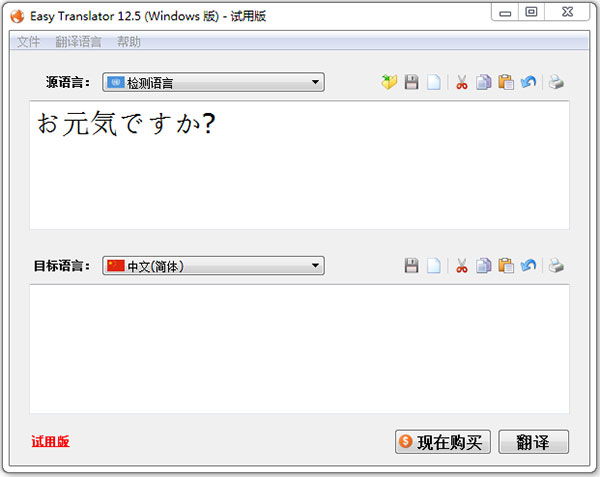Open the source language 检测语言 dropdown
Screen dimensions: 600x477
pos(213,82)
